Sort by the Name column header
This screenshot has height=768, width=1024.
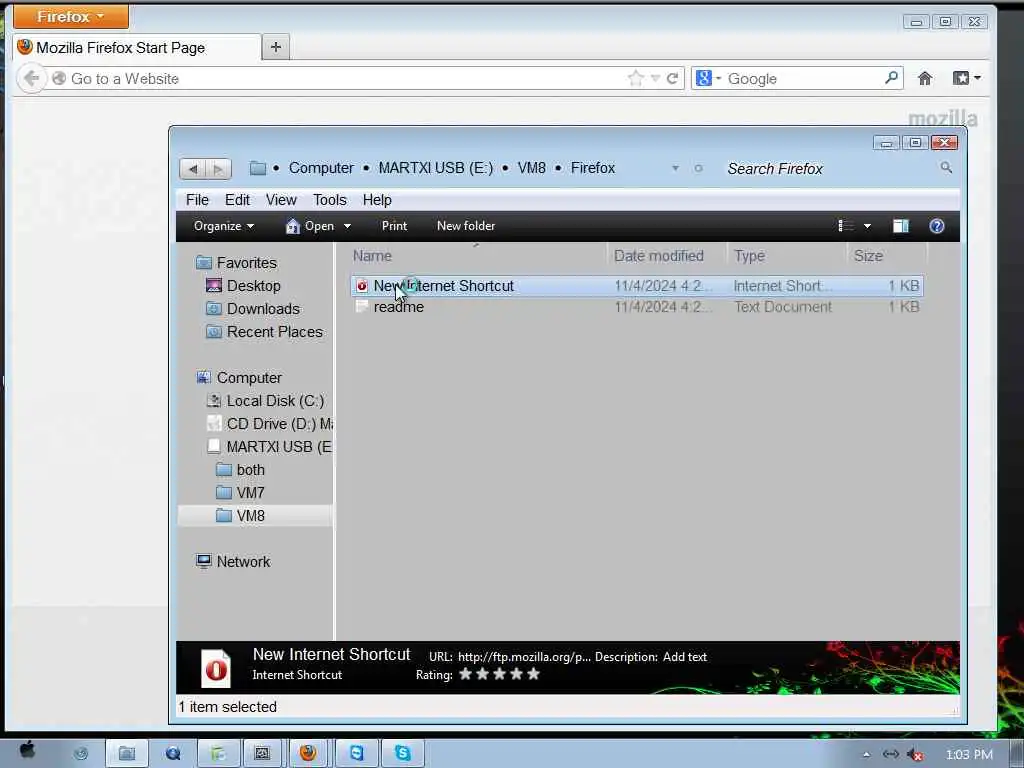478,256
